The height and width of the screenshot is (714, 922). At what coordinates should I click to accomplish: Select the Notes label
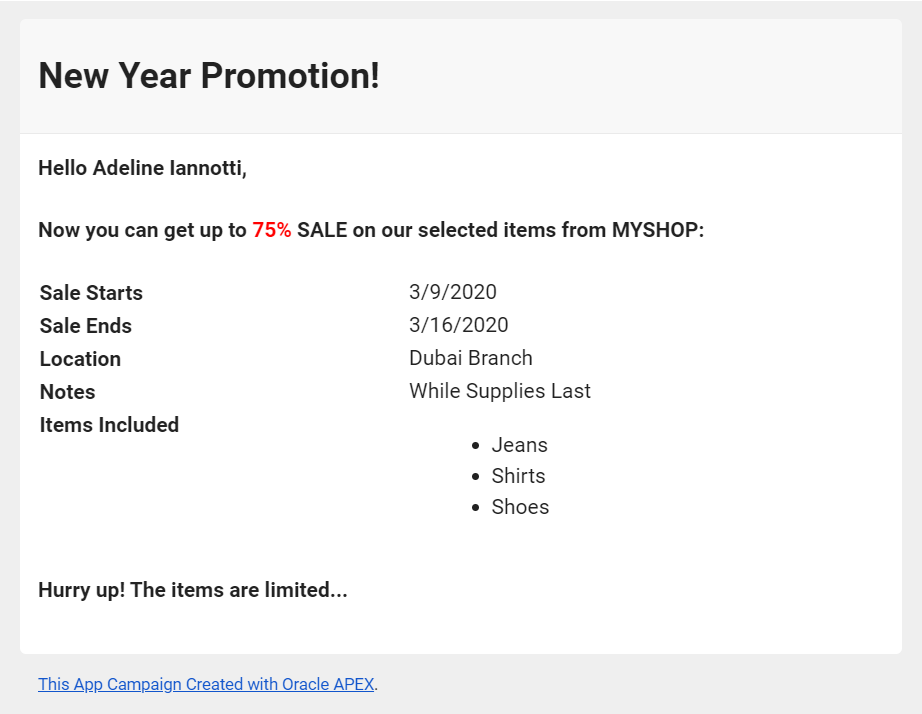coord(67,392)
